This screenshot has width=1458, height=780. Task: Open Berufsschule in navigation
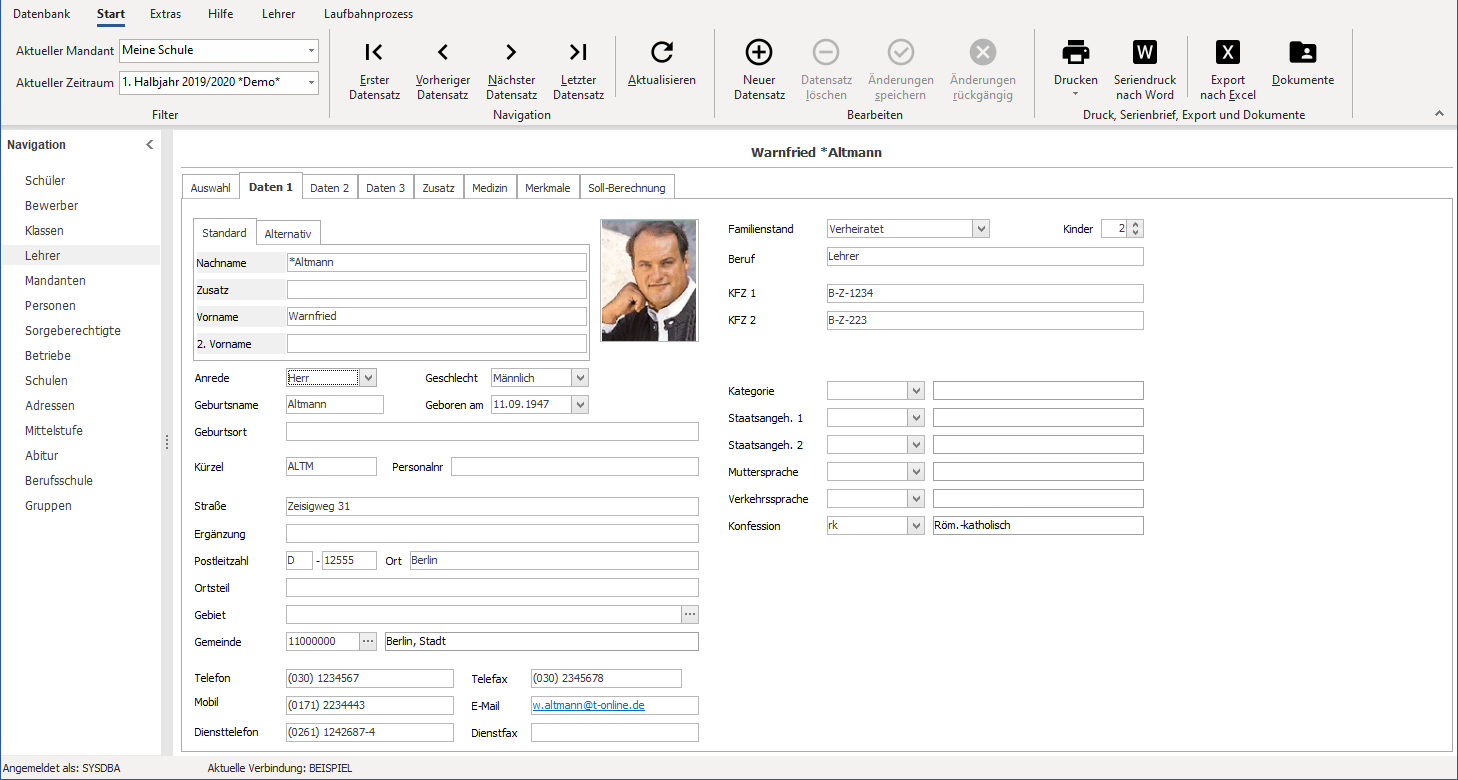pyautogui.click(x=59, y=481)
